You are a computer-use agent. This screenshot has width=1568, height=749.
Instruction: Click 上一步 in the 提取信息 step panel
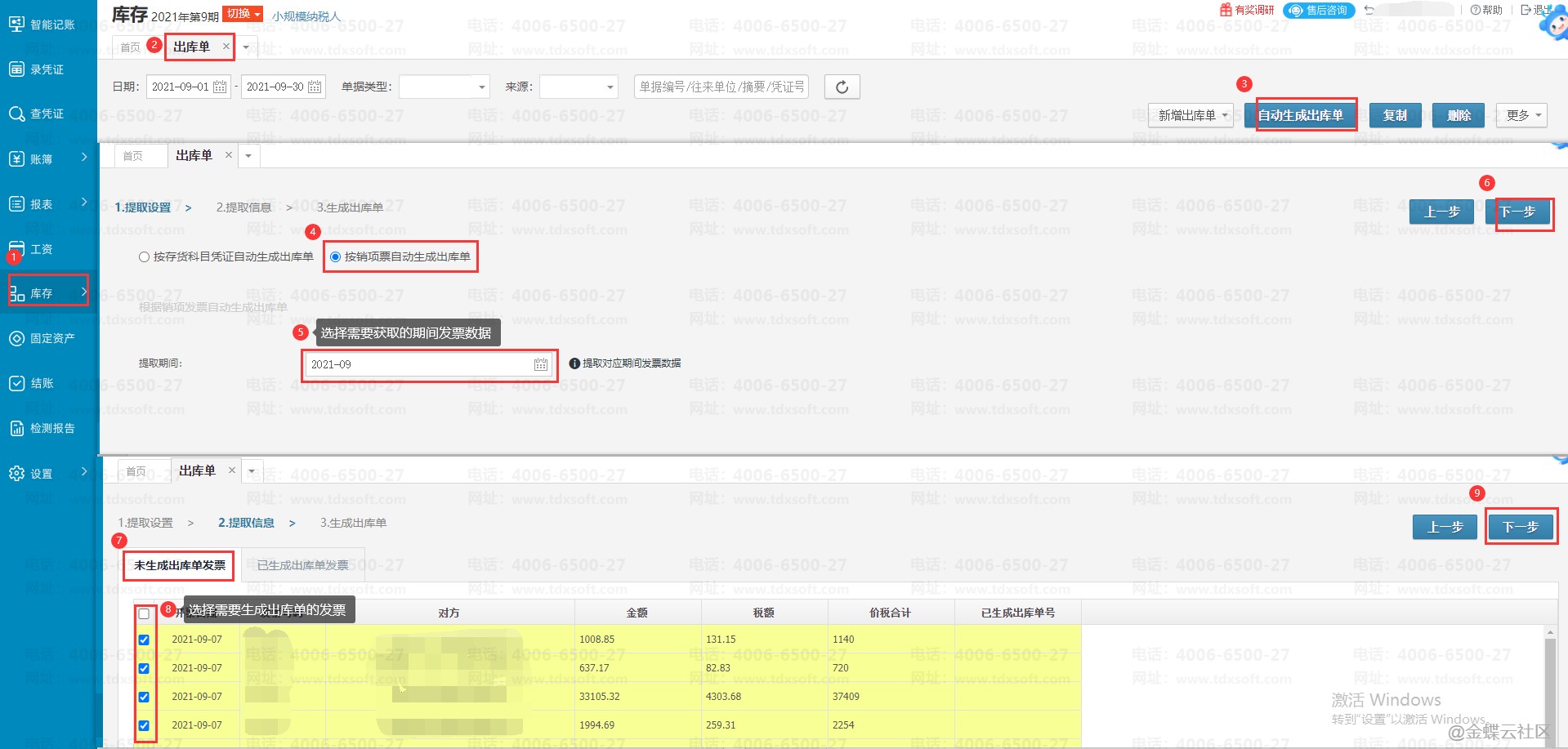[x=1445, y=527]
